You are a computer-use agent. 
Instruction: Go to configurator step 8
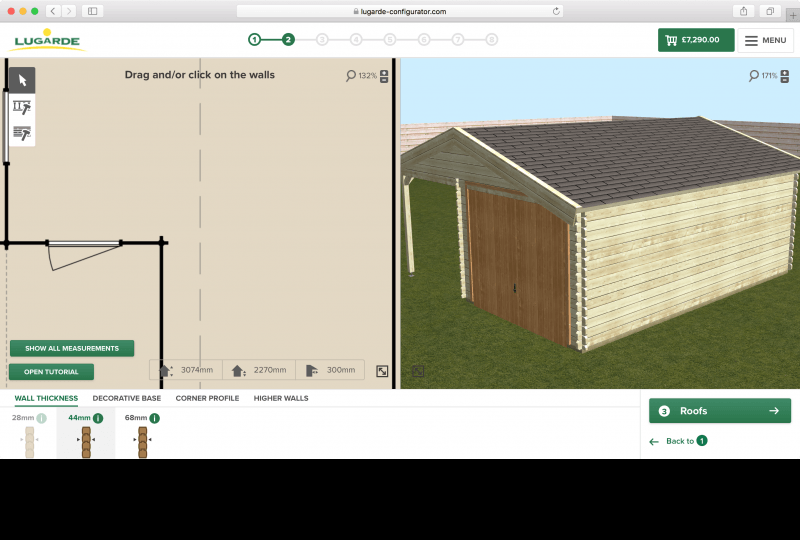point(492,39)
